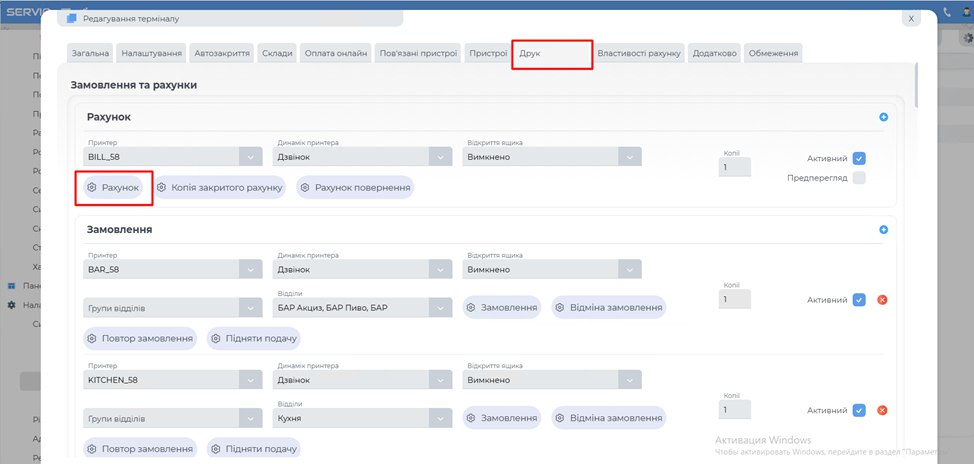The width and height of the screenshot is (974, 464).
Task: Open Копія закритого рахунку template settings
Action: pyautogui.click(x=221, y=187)
